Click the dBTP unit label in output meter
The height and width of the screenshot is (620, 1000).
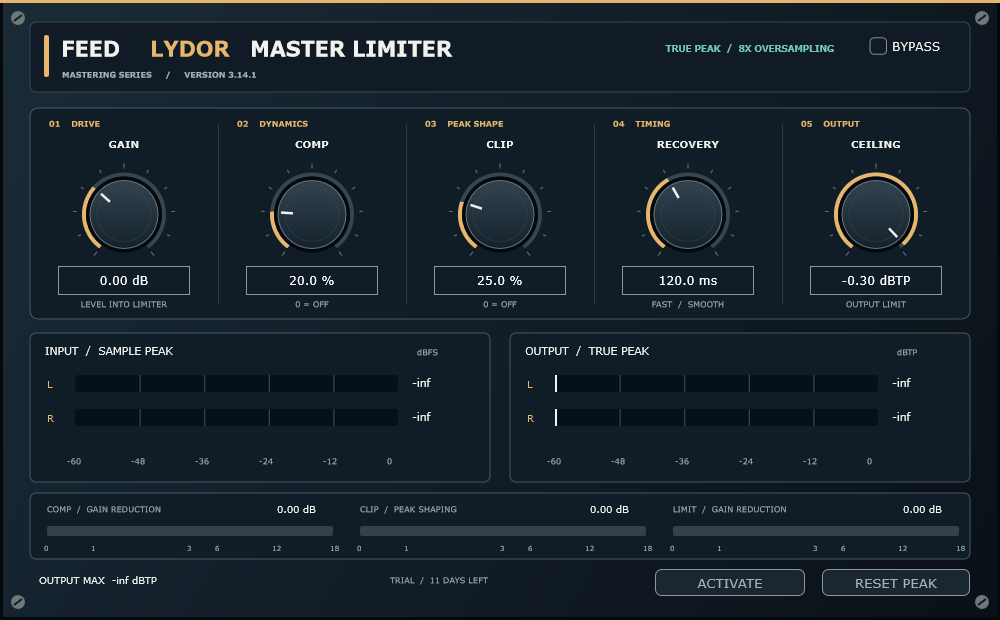(x=907, y=352)
